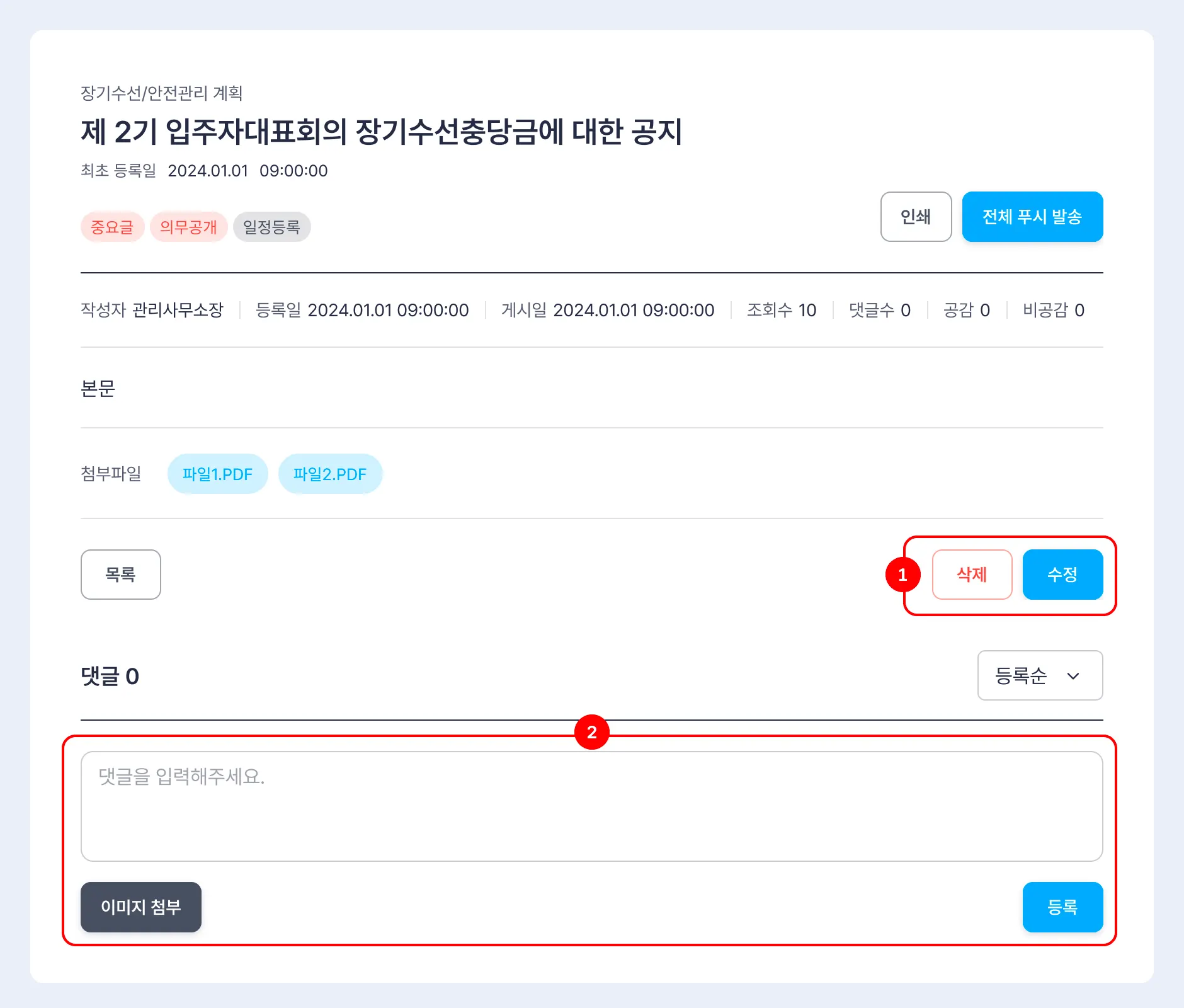
Task: Click into the 댓글을 입력해주세요 comment field
Action: pyautogui.click(x=591, y=806)
